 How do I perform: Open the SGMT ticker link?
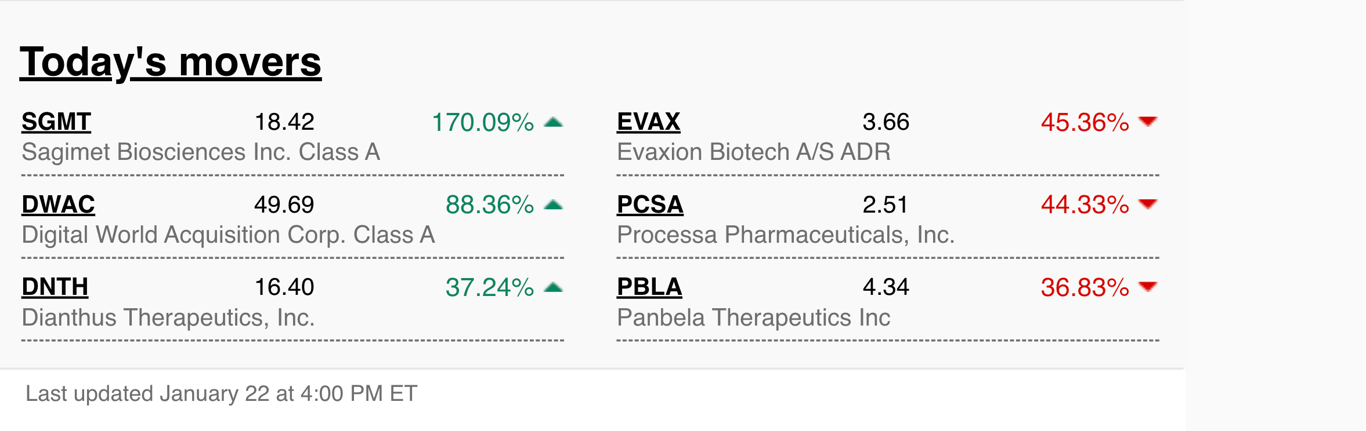click(x=56, y=122)
